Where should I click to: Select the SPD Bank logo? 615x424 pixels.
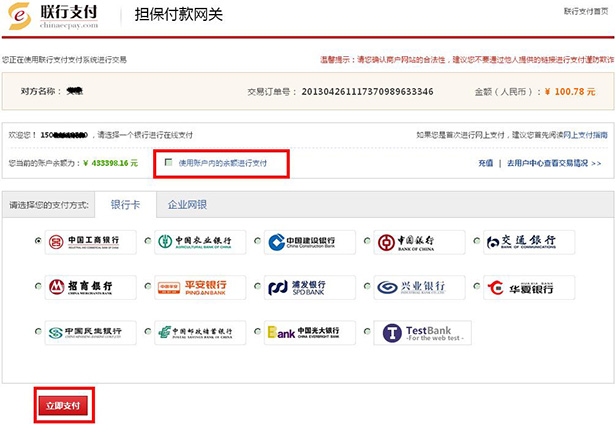pos(310,288)
